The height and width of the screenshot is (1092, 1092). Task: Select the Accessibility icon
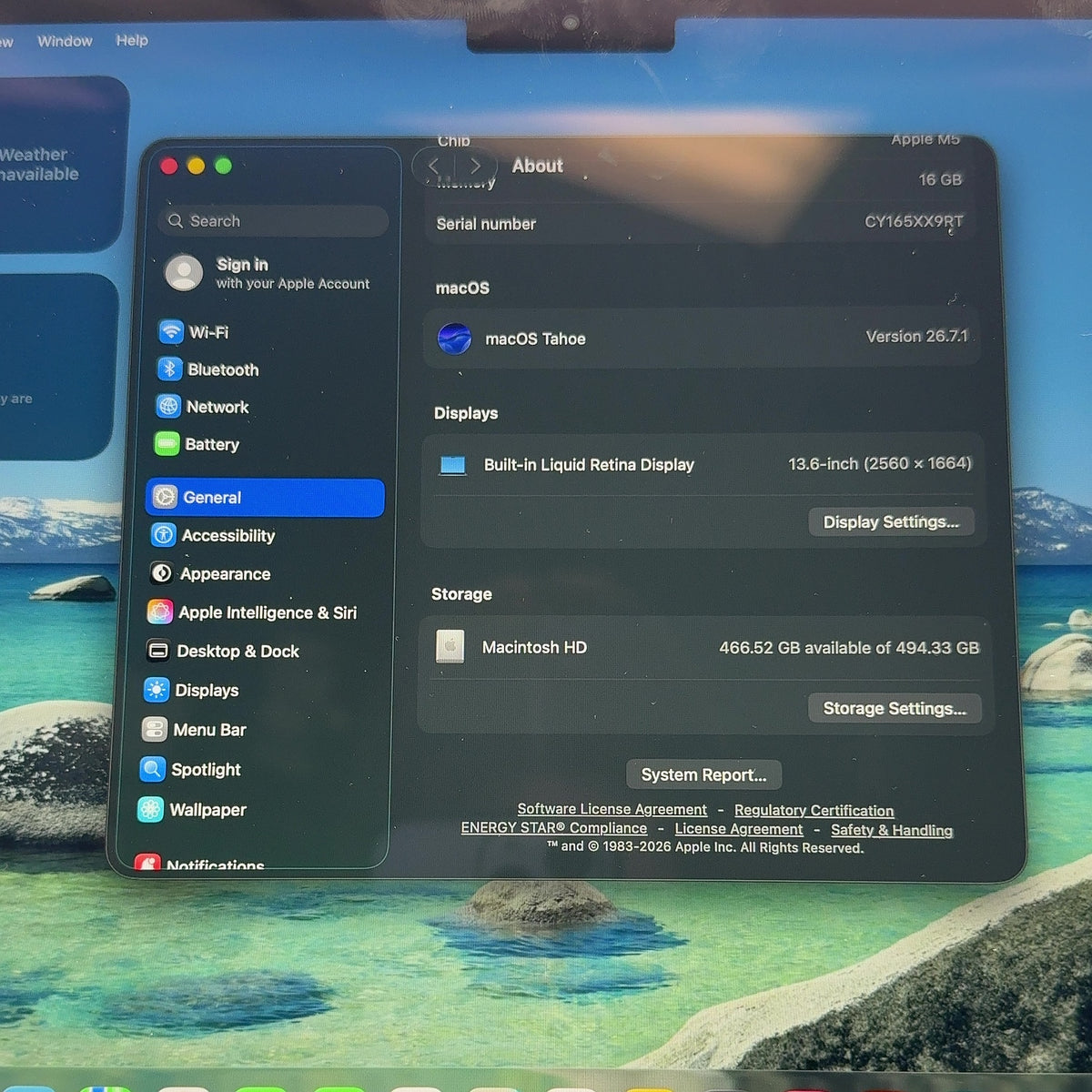pos(163,535)
